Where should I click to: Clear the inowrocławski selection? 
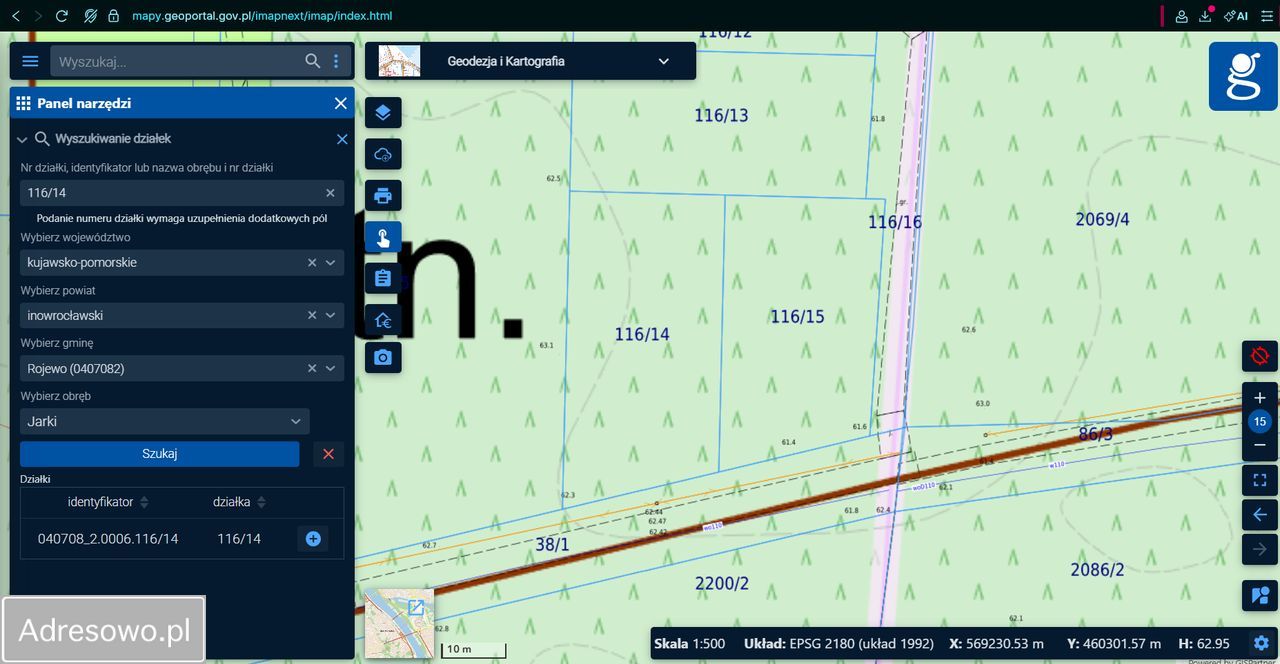312,315
